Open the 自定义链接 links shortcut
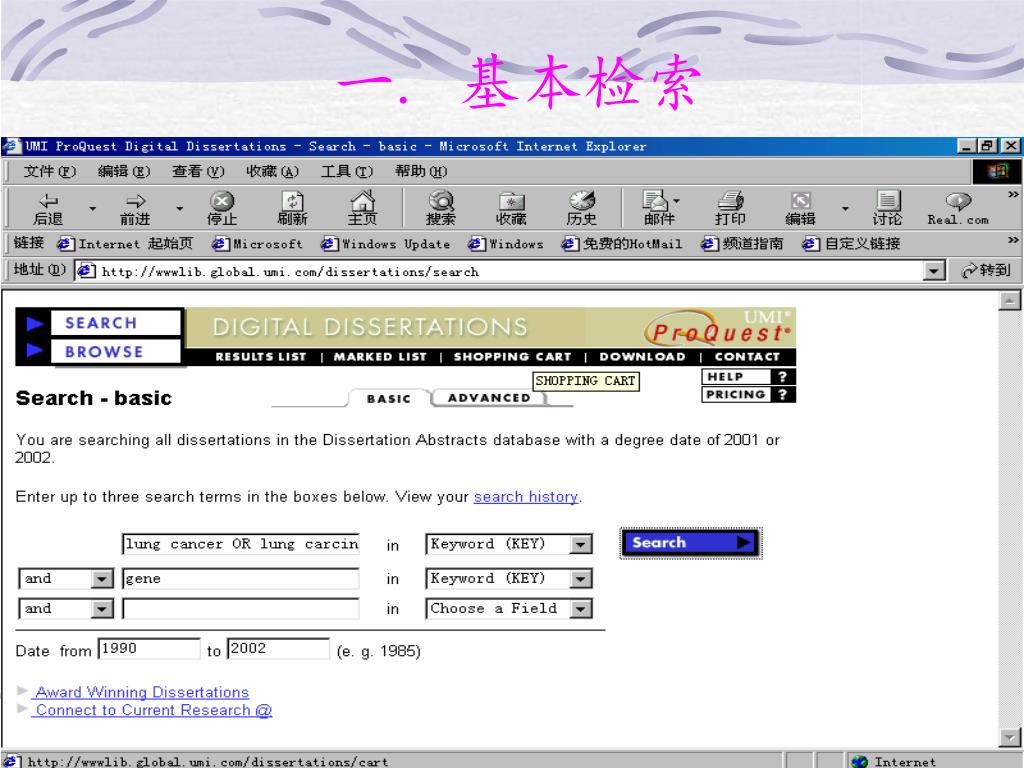 click(x=852, y=244)
